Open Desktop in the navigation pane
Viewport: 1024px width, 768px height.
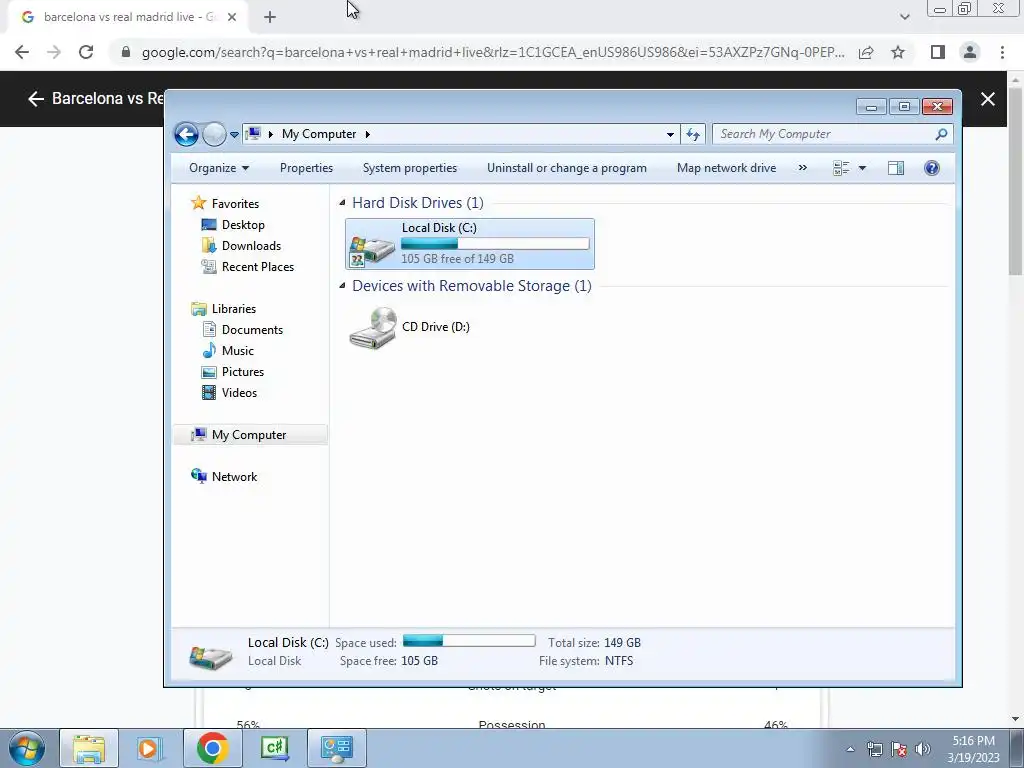click(243, 225)
